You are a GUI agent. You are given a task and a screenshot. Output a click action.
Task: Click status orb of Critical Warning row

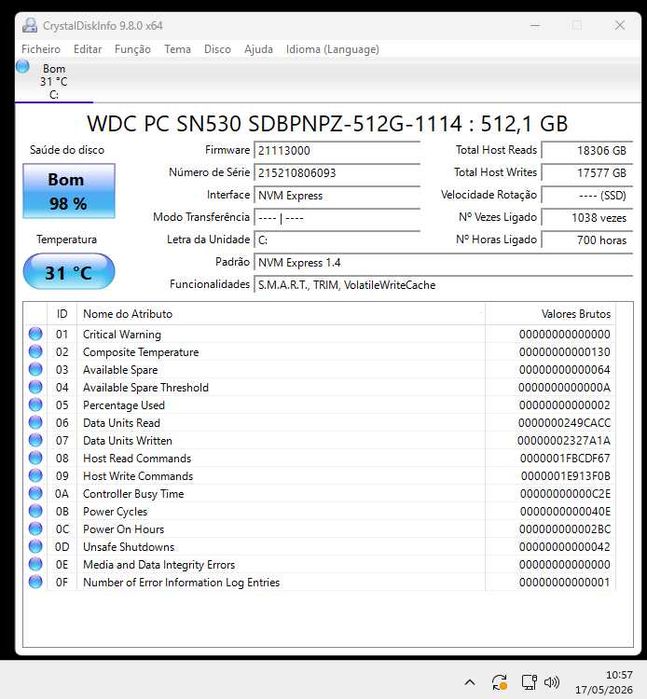point(36,334)
